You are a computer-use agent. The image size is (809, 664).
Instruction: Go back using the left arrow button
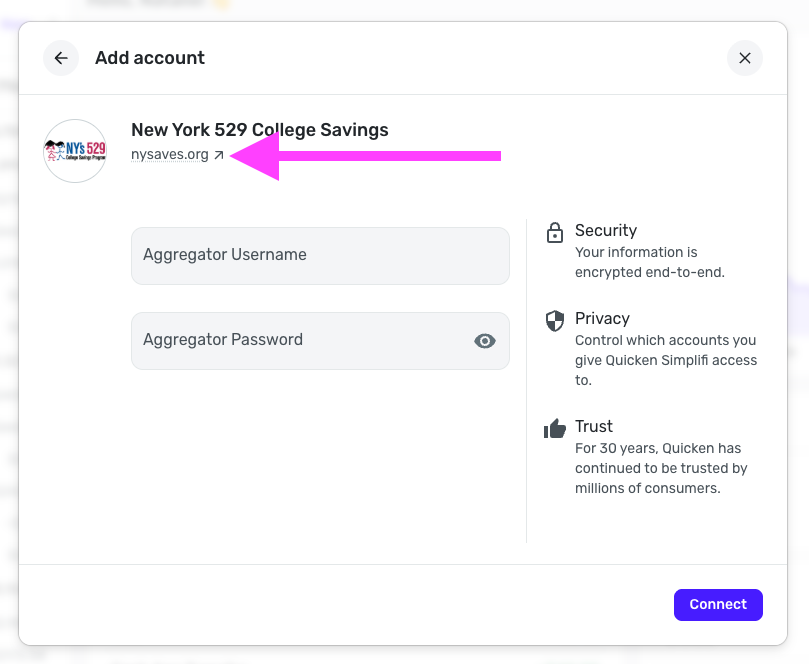point(61,58)
